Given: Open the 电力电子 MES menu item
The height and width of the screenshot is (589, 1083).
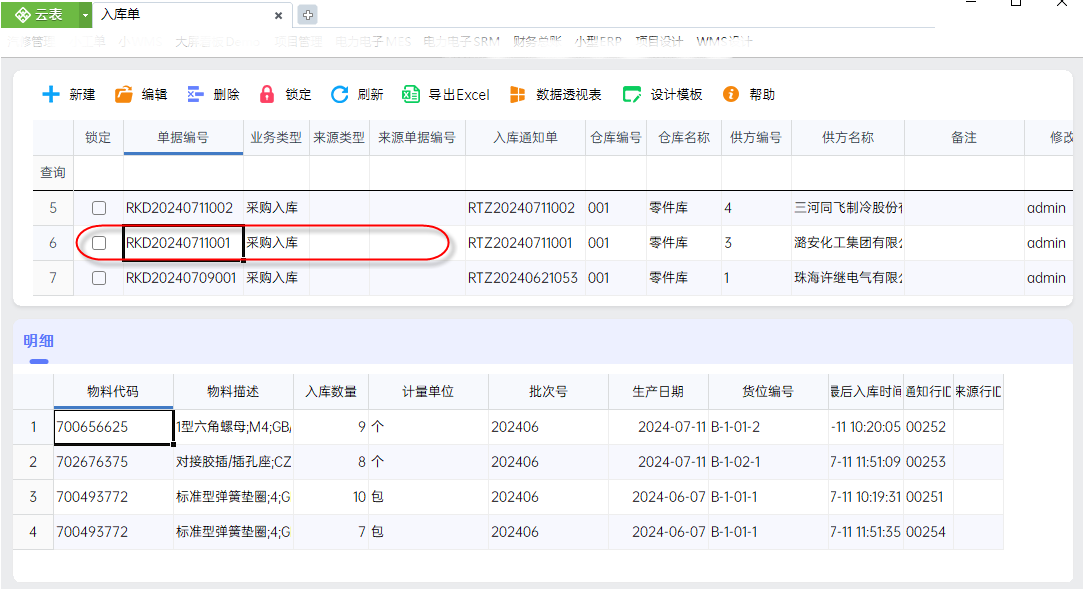Looking at the screenshot, I should [373, 41].
